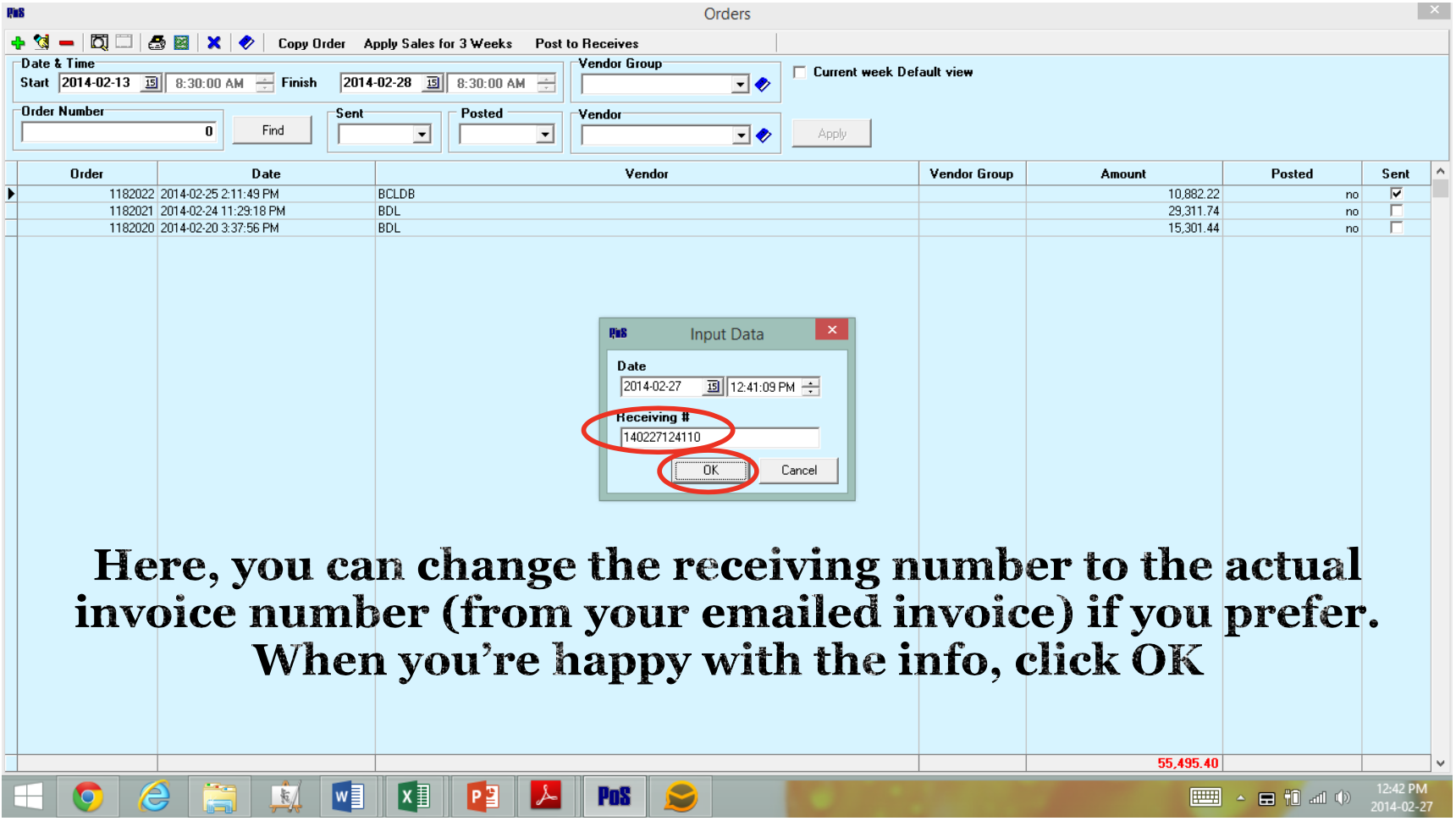
Task: Open PowerPoint from the taskbar
Action: point(483,797)
